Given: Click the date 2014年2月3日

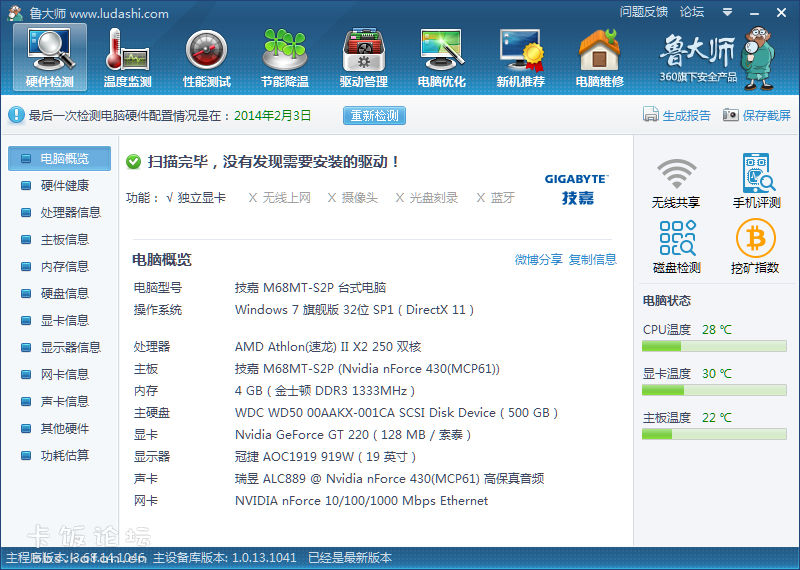Looking at the screenshot, I should 272,115.
